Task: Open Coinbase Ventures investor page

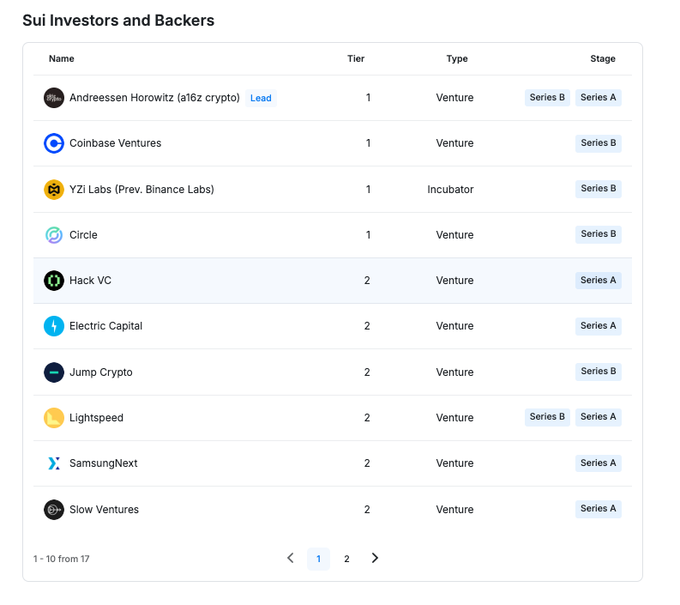Action: tap(115, 143)
